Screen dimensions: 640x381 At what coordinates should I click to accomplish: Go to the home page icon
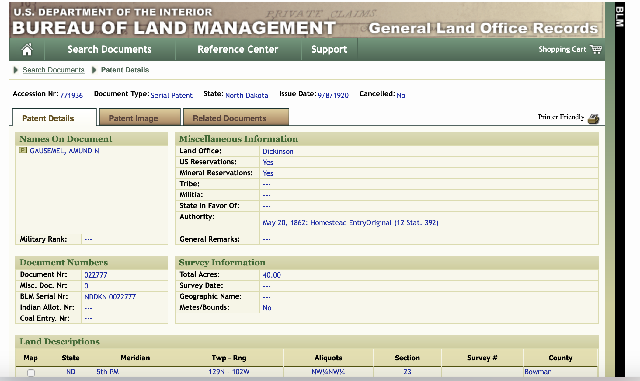[27, 49]
